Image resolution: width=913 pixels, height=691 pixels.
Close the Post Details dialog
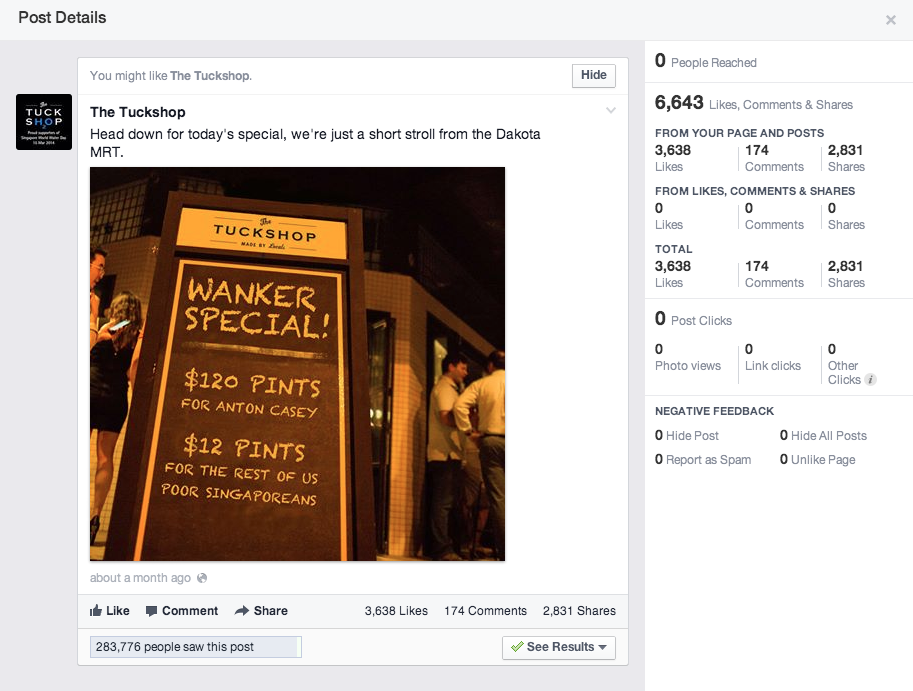tap(891, 20)
